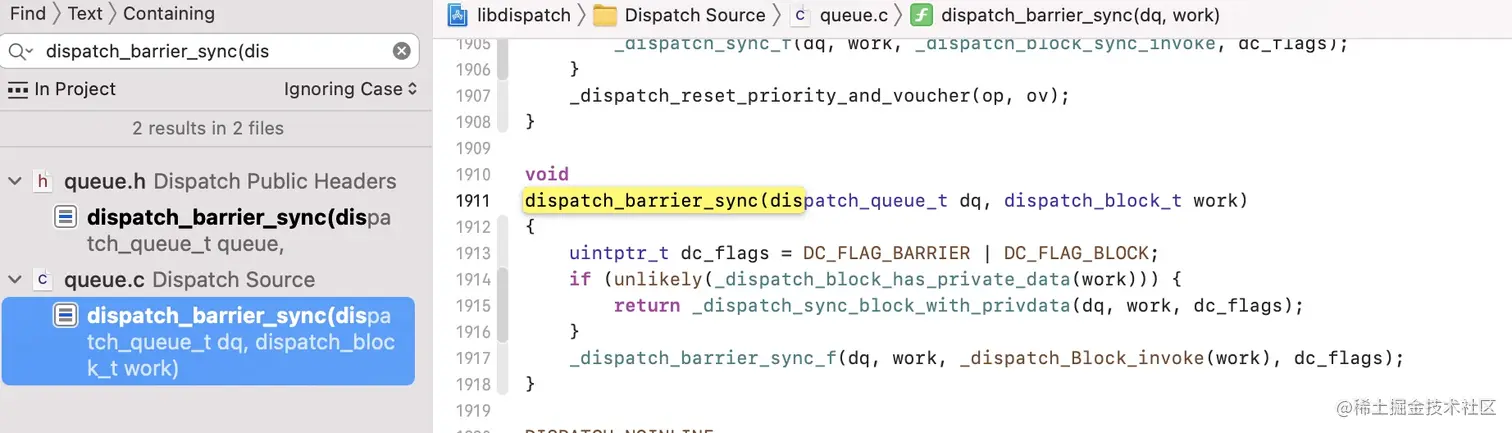Click the c file icon in jump bar
This screenshot has height=433, width=1512.
pos(799,15)
